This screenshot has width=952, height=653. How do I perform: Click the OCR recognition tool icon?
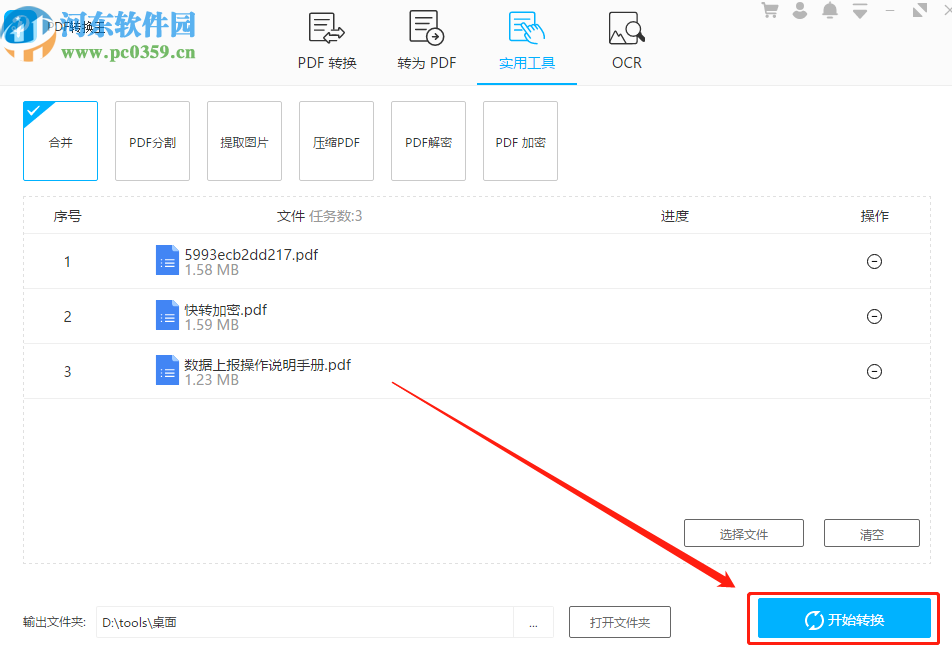[x=626, y=28]
